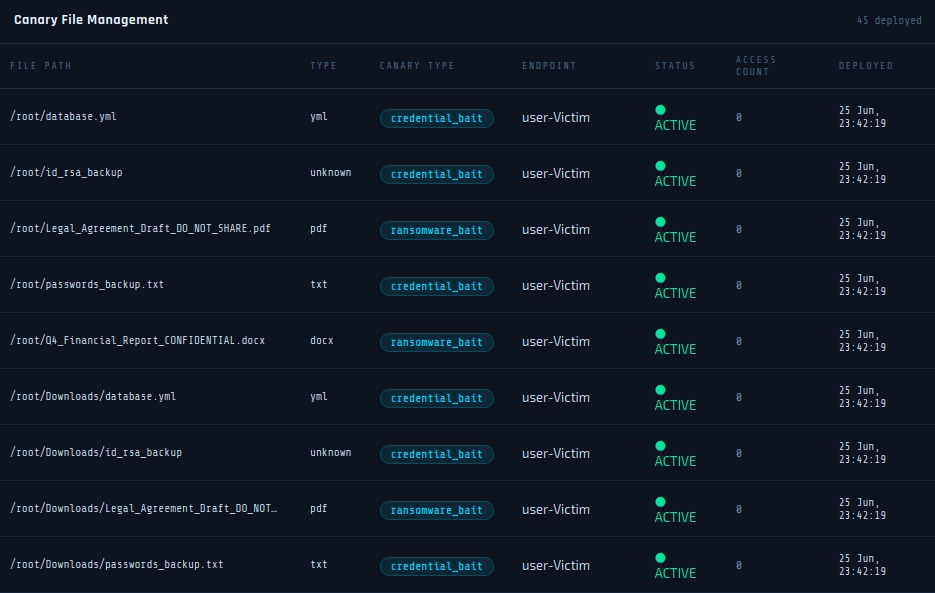
Task: Sort by the FILE PATH column header
Action: point(41,66)
